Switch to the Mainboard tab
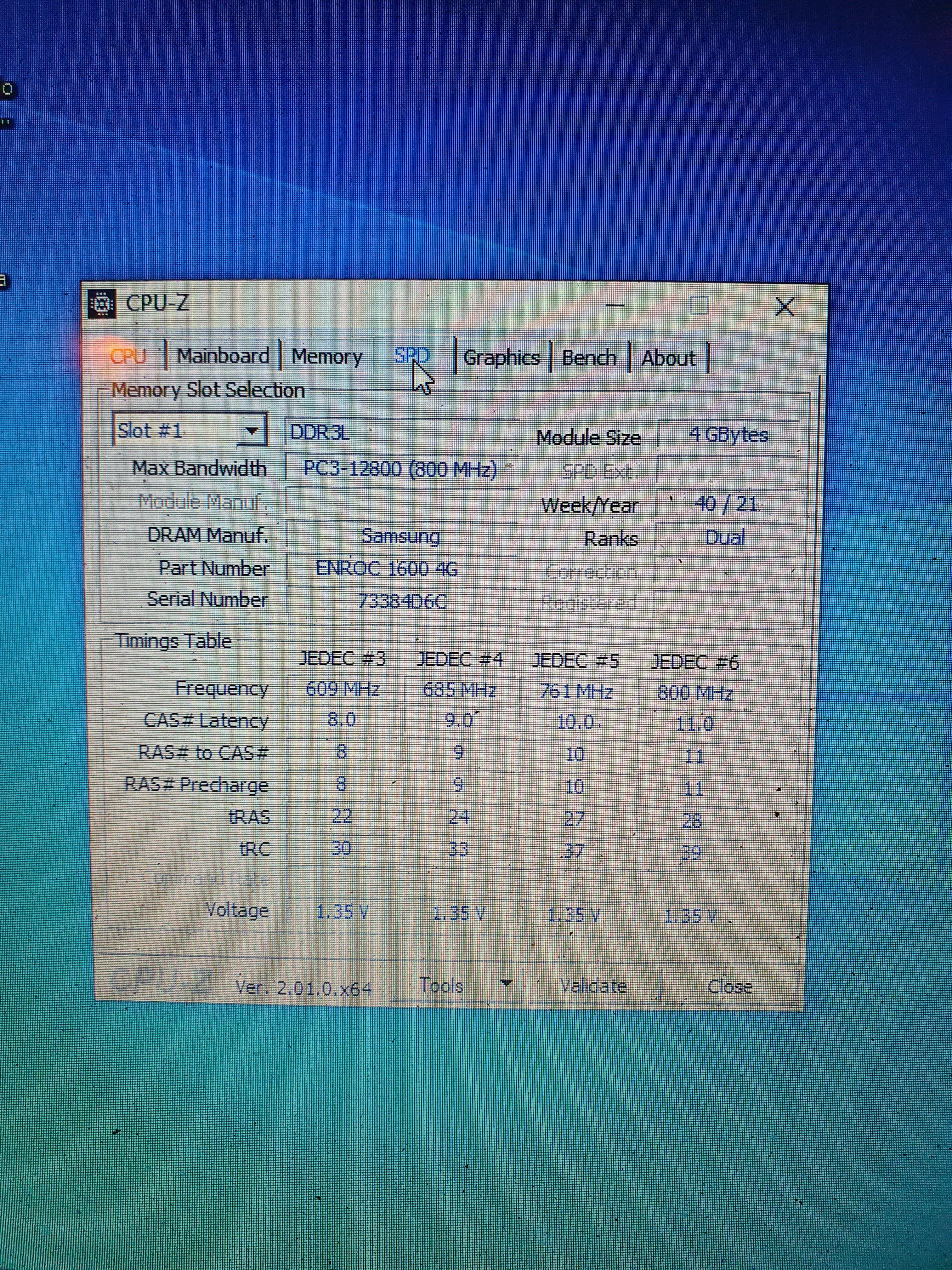Image resolution: width=952 pixels, height=1270 pixels. pos(223,356)
